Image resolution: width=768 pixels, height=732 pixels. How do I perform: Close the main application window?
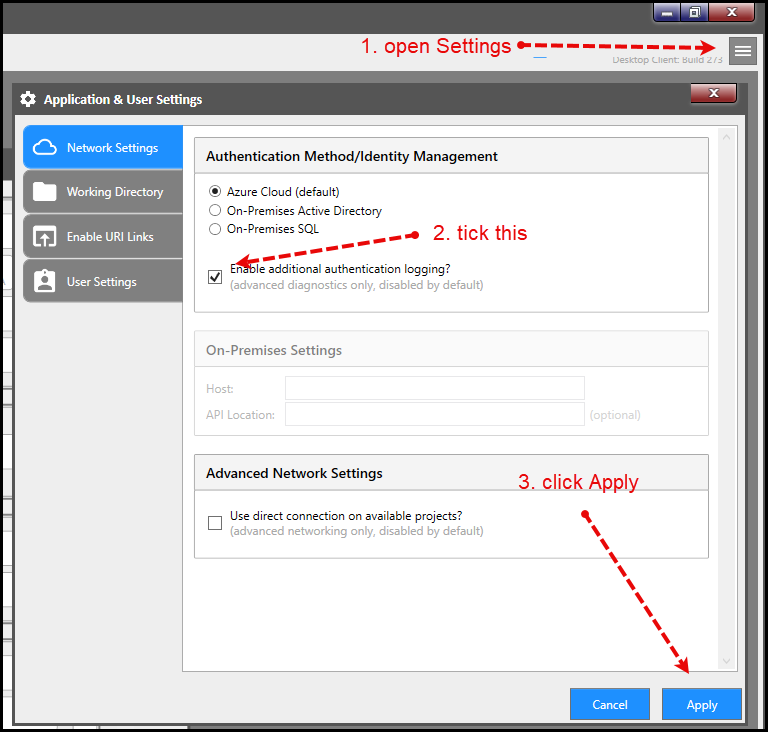point(731,13)
